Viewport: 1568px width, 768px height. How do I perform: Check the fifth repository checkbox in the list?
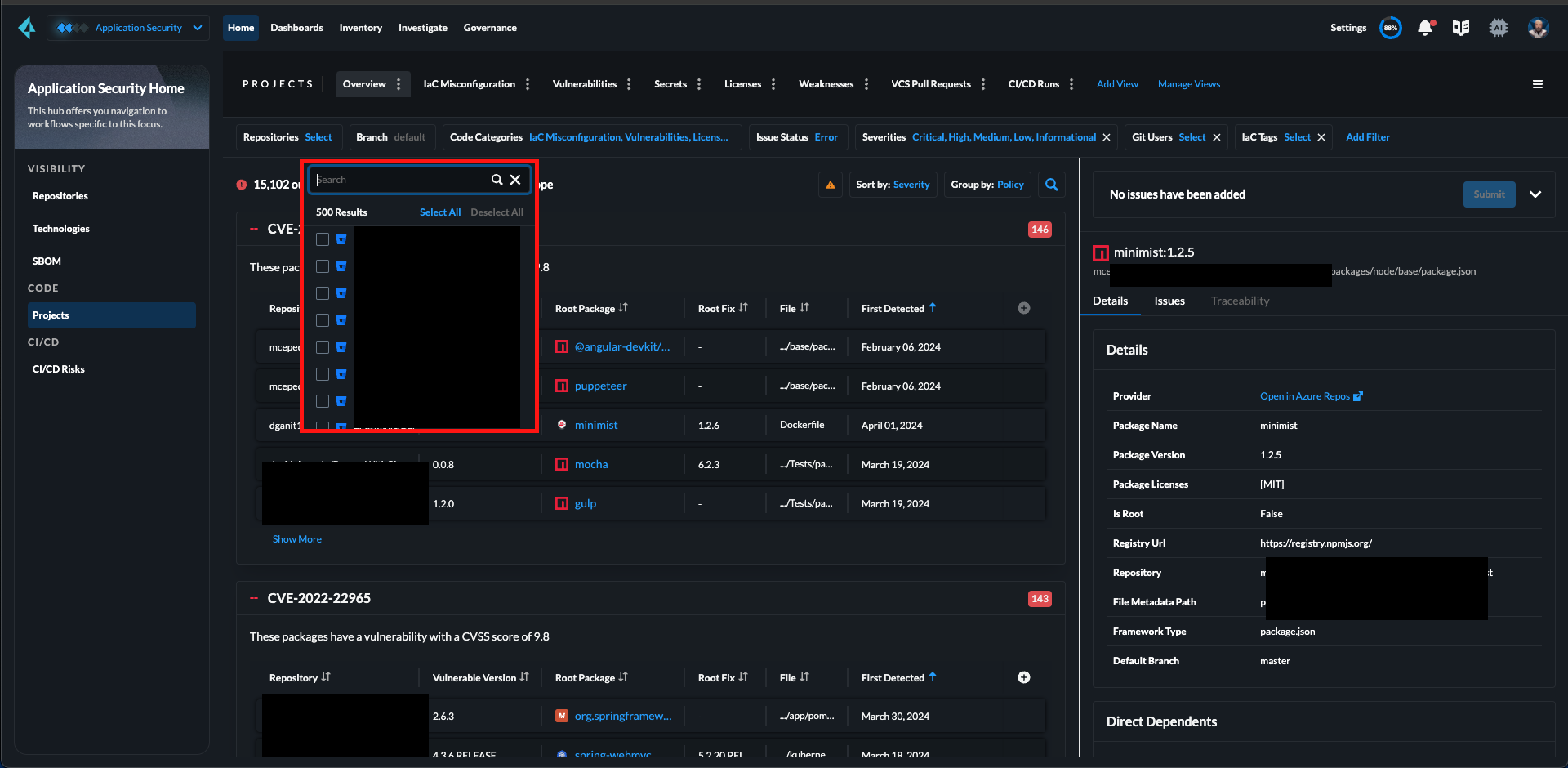tap(323, 347)
